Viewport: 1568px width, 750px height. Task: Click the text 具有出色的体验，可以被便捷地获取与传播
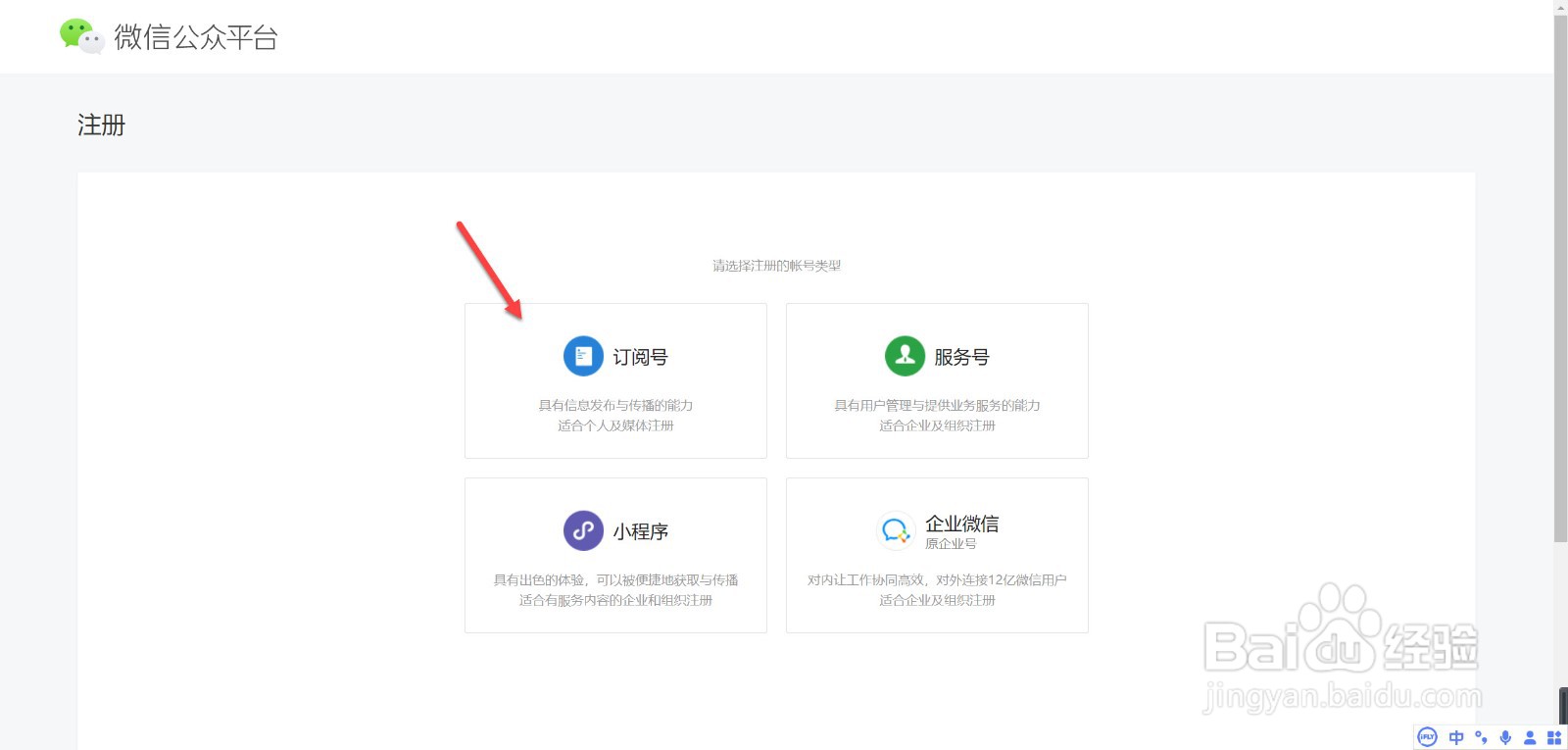tap(615, 579)
